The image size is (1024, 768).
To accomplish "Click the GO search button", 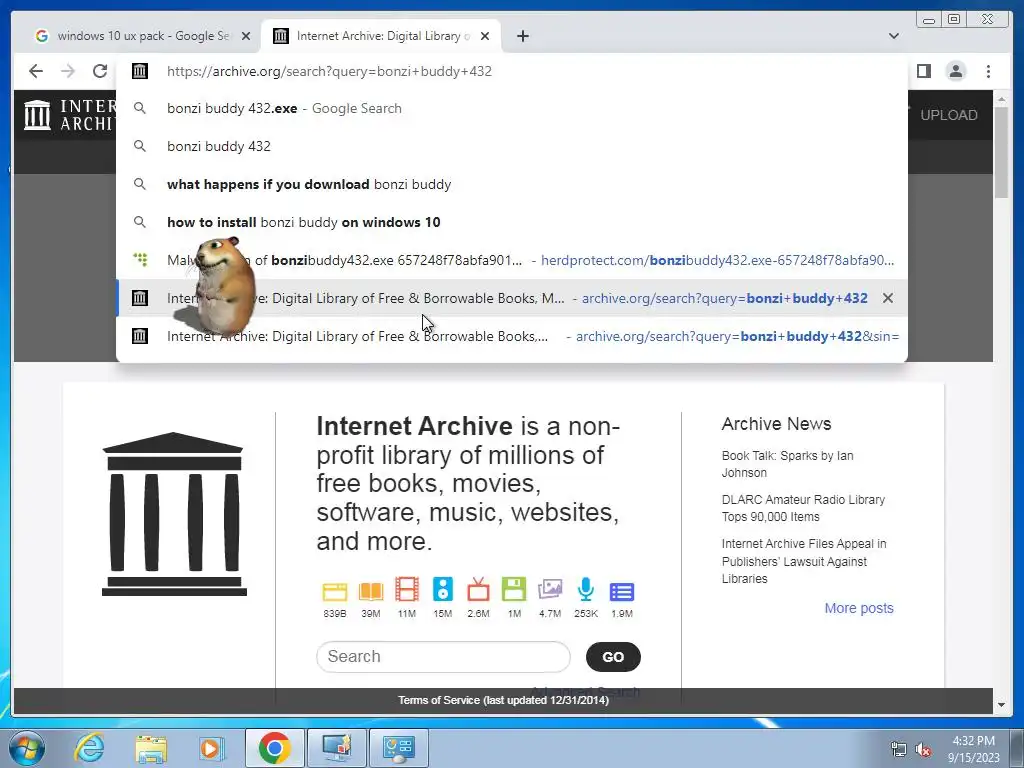I will [x=613, y=657].
